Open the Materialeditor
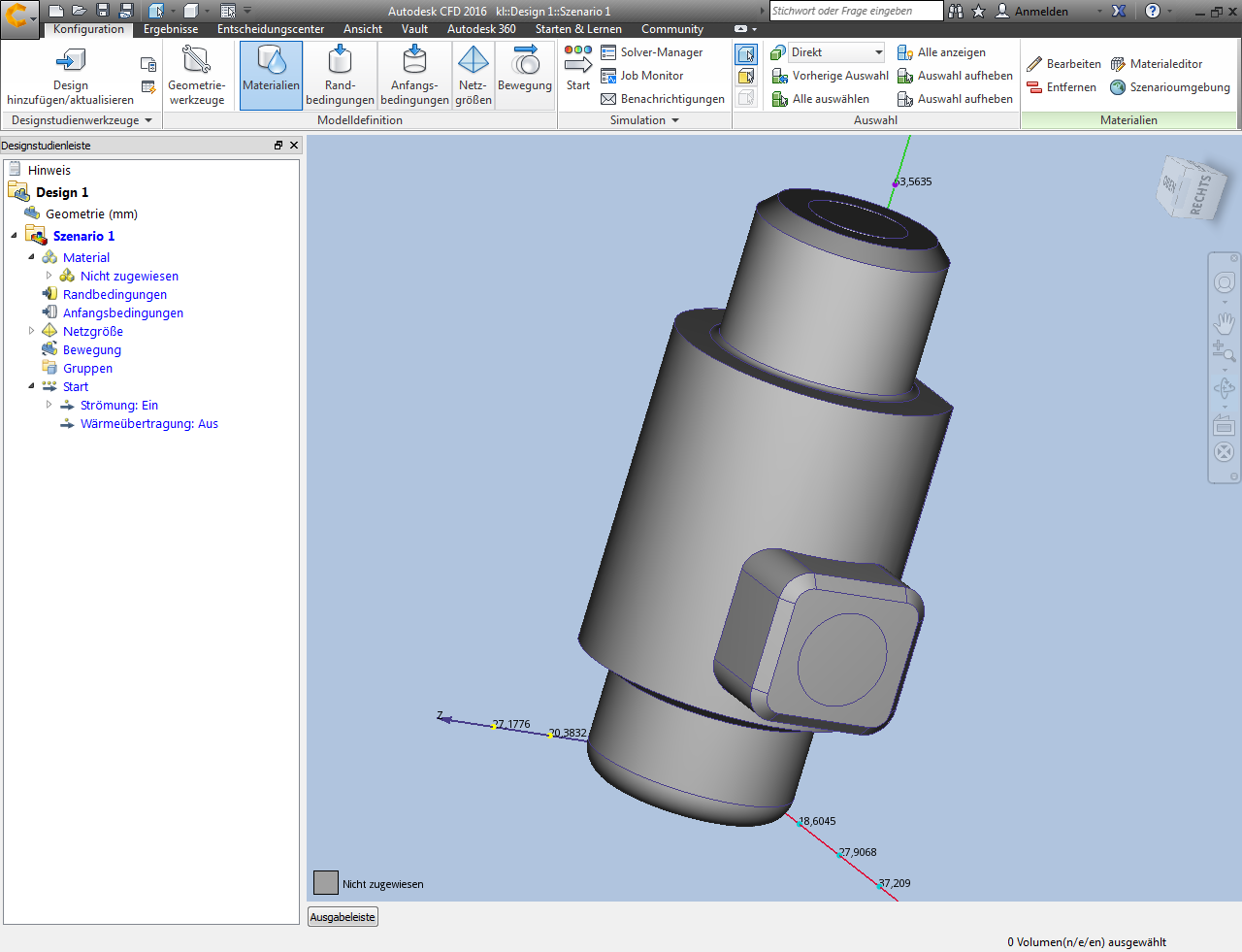This screenshot has height=952, width=1242. (x=1157, y=64)
